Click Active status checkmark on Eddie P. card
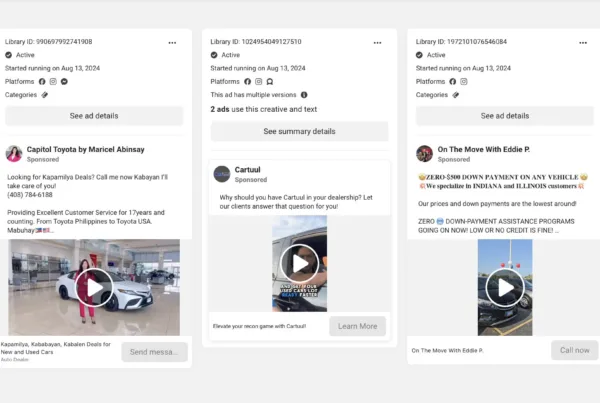This screenshot has width=600, height=403. pyautogui.click(x=419, y=55)
